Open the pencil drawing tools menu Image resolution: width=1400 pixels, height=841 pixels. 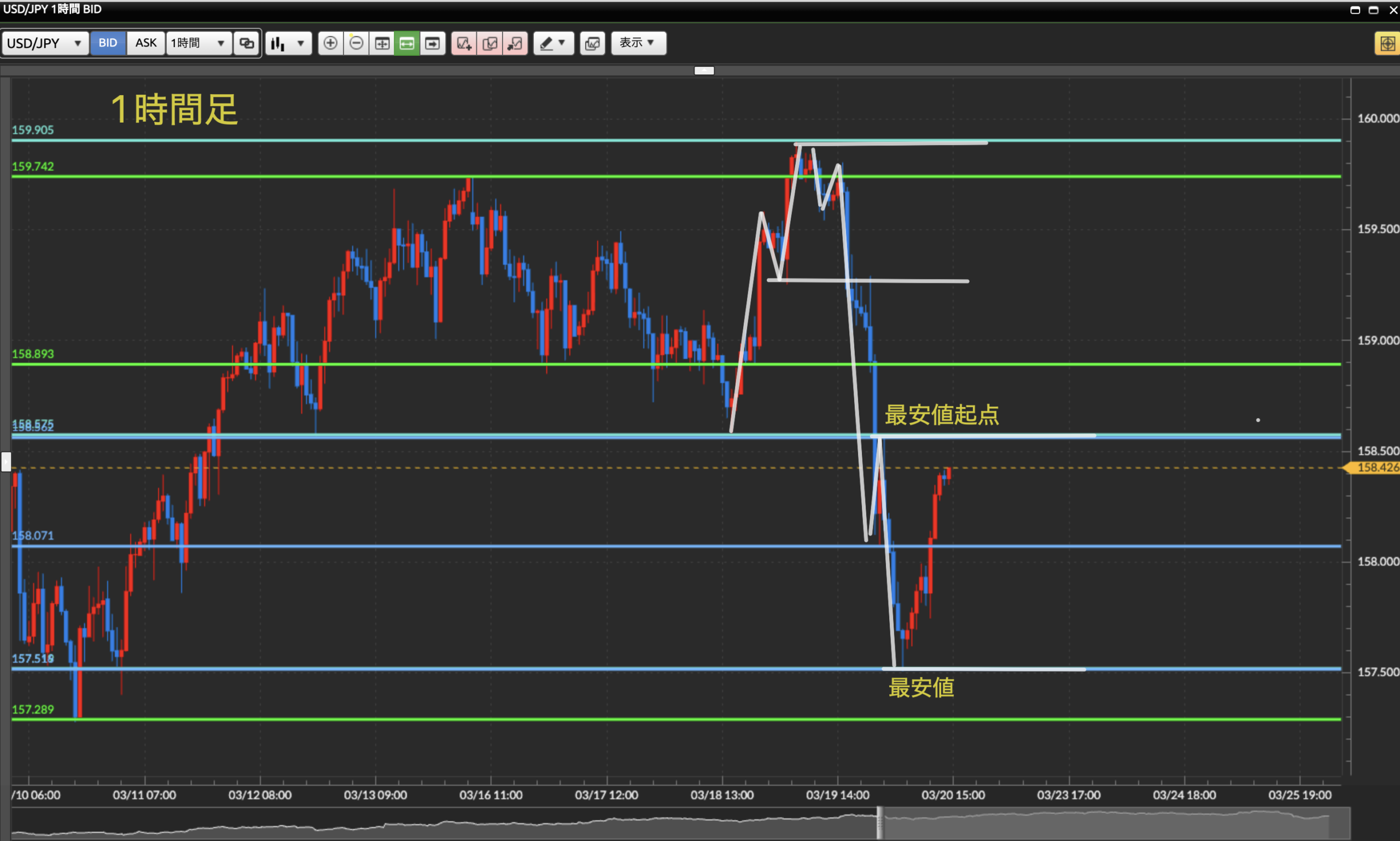tap(553, 43)
